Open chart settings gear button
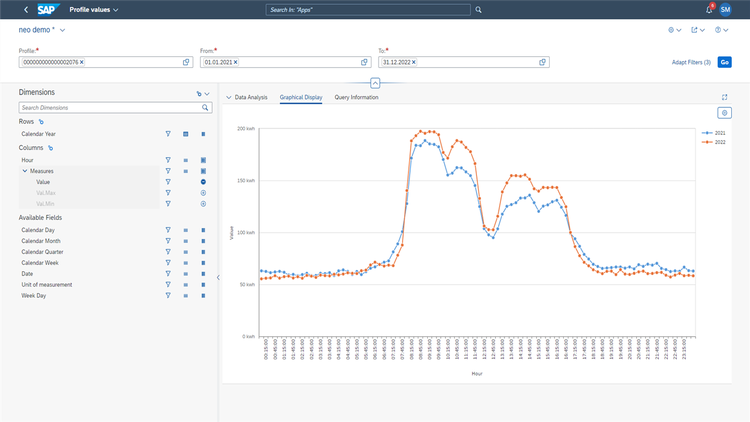 pyautogui.click(x=725, y=113)
